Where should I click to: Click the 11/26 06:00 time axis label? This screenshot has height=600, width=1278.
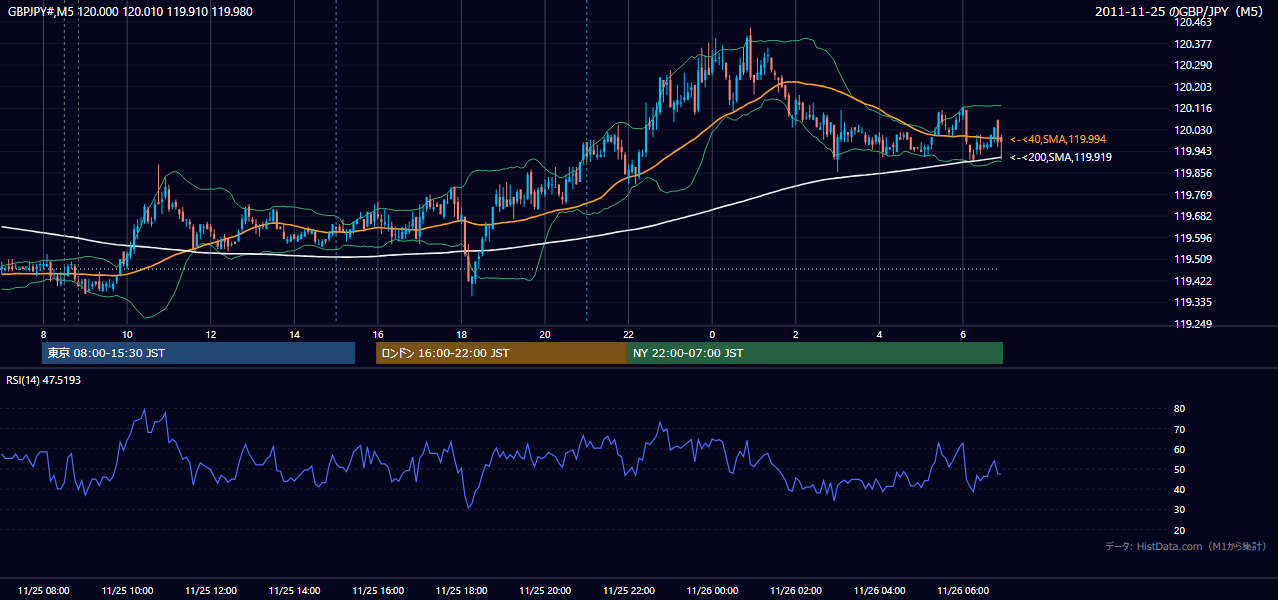point(963,591)
